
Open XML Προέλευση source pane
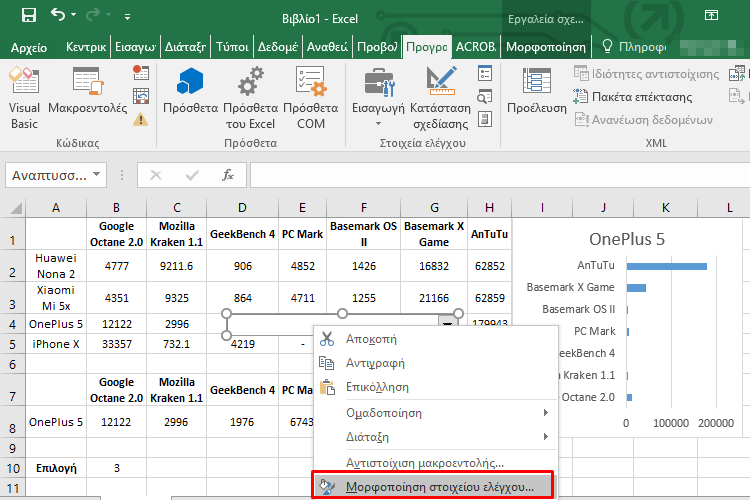click(x=537, y=91)
